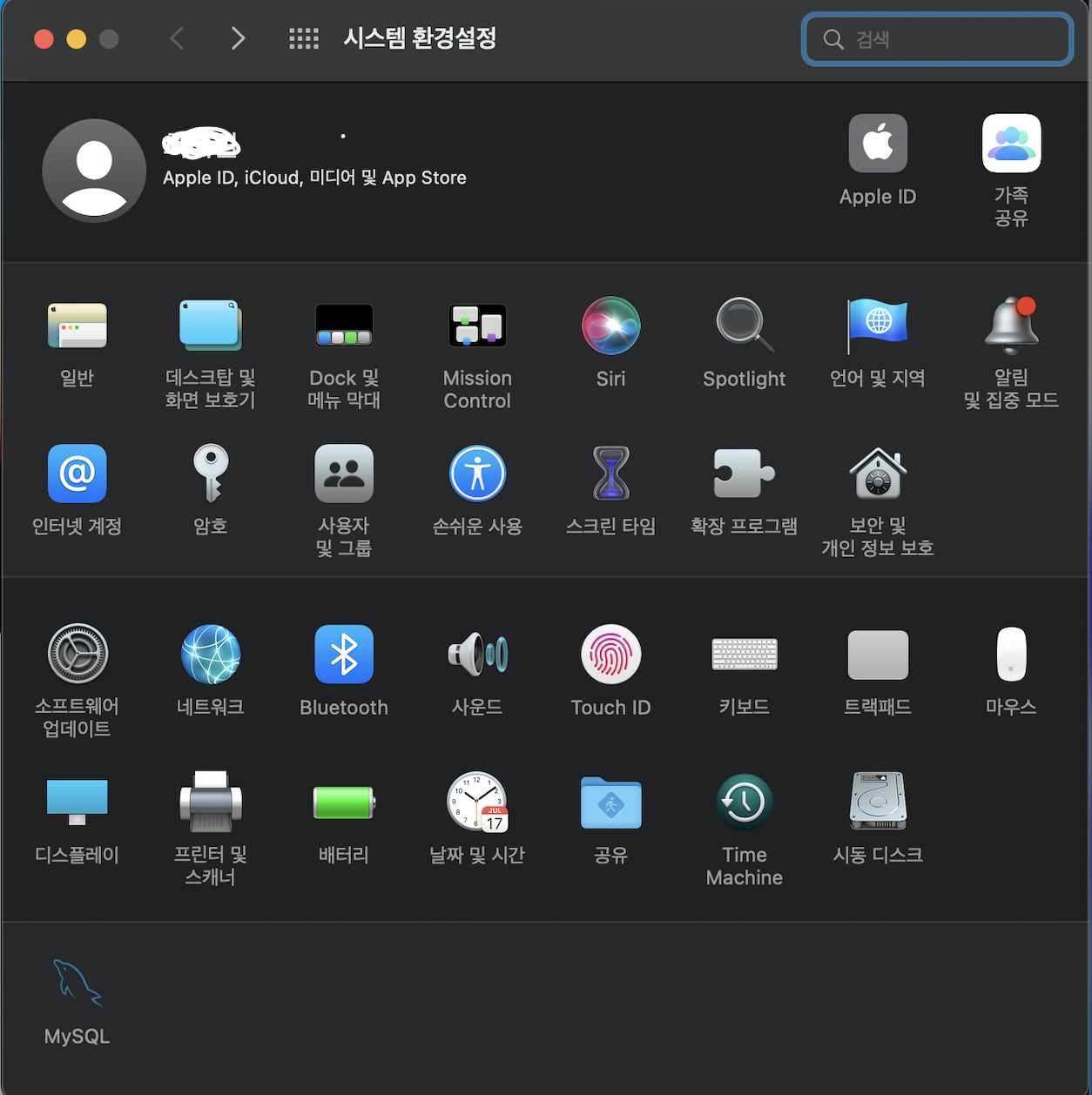Minimize the window with yellow button
The width and height of the screenshot is (1092, 1095).
[x=77, y=38]
